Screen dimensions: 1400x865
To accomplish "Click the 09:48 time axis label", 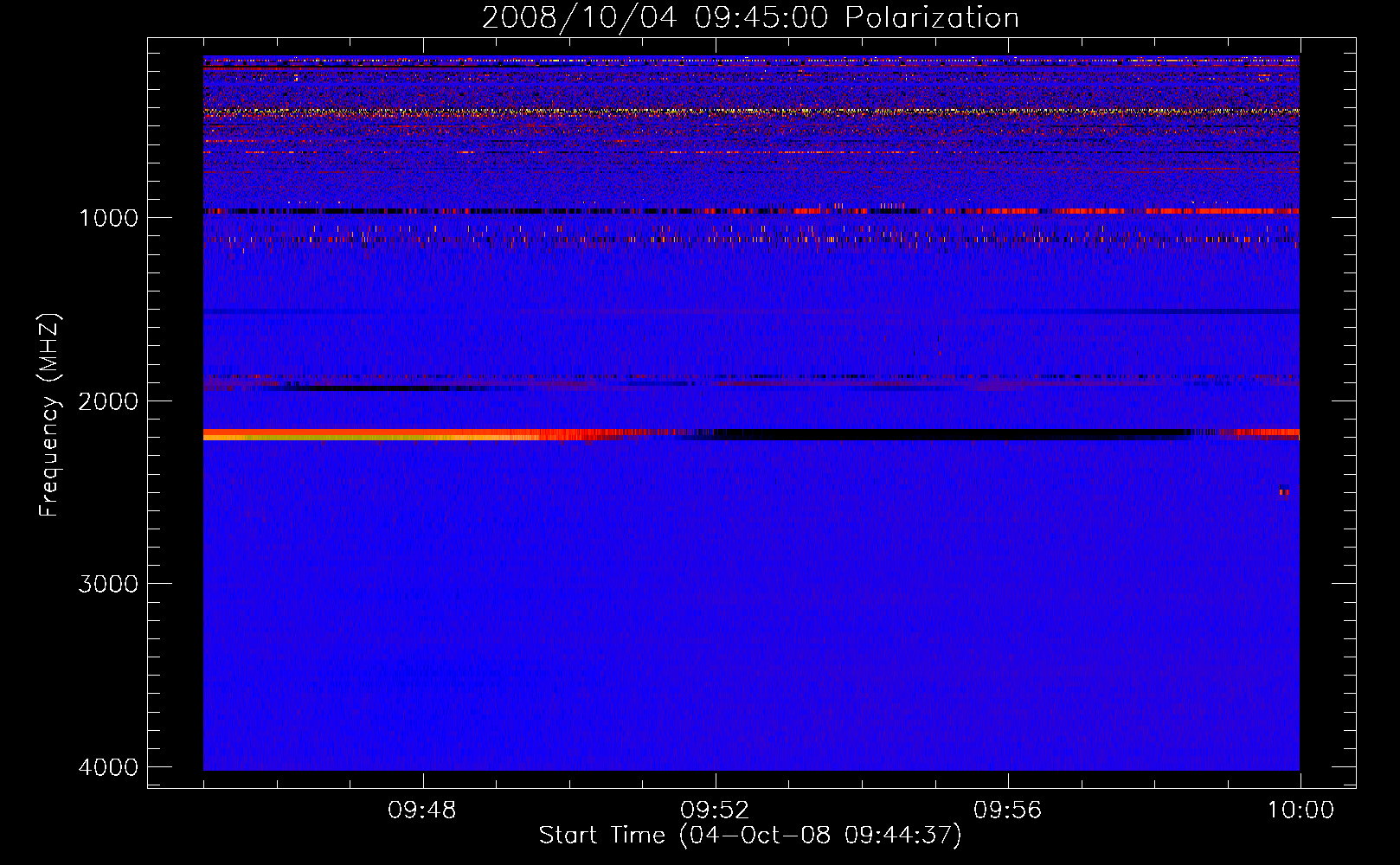I will coord(422,811).
